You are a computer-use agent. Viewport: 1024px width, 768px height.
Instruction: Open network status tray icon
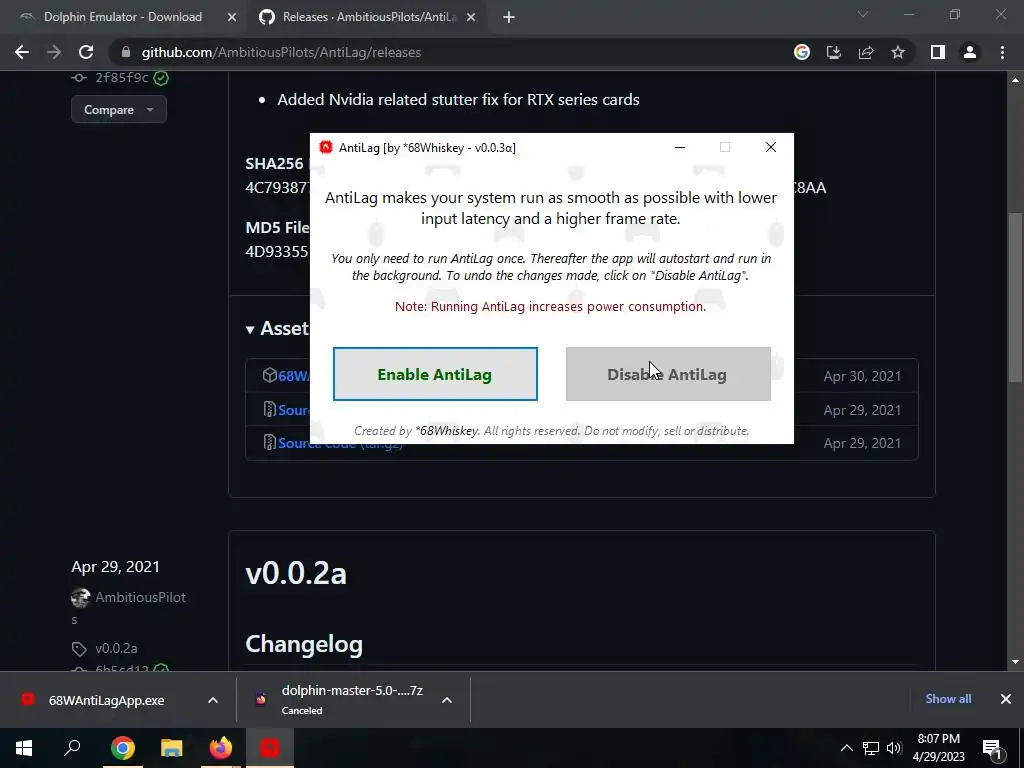(871, 748)
